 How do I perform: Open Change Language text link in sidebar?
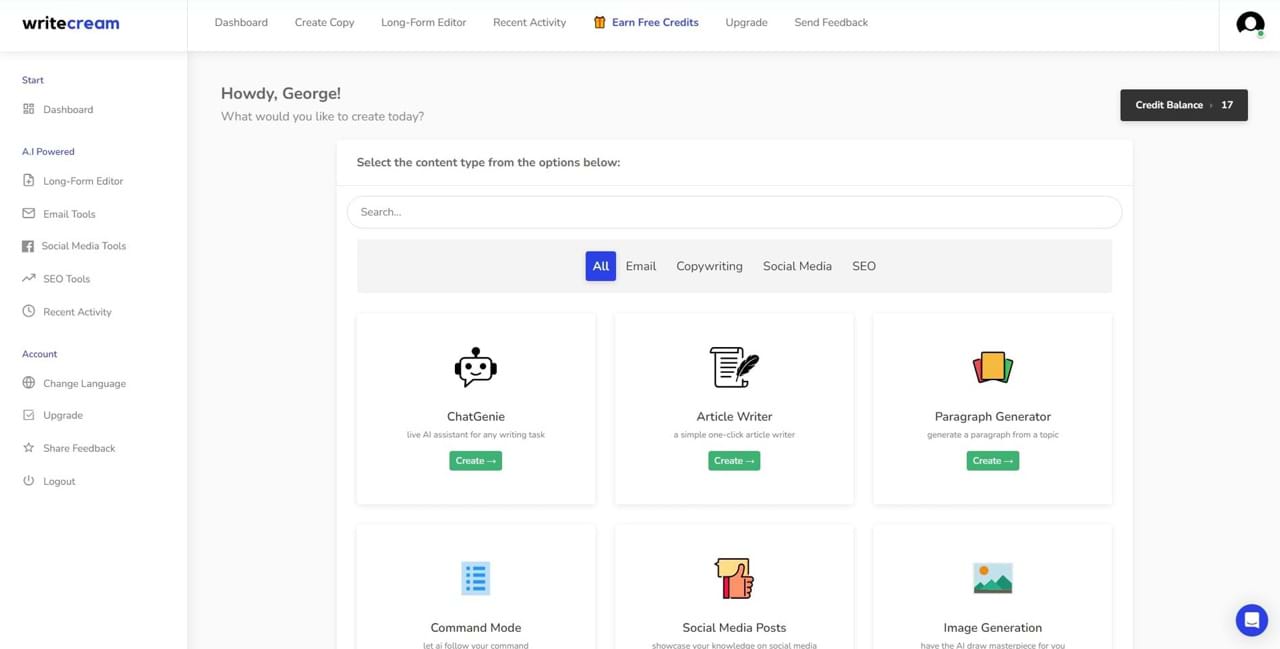(x=84, y=383)
